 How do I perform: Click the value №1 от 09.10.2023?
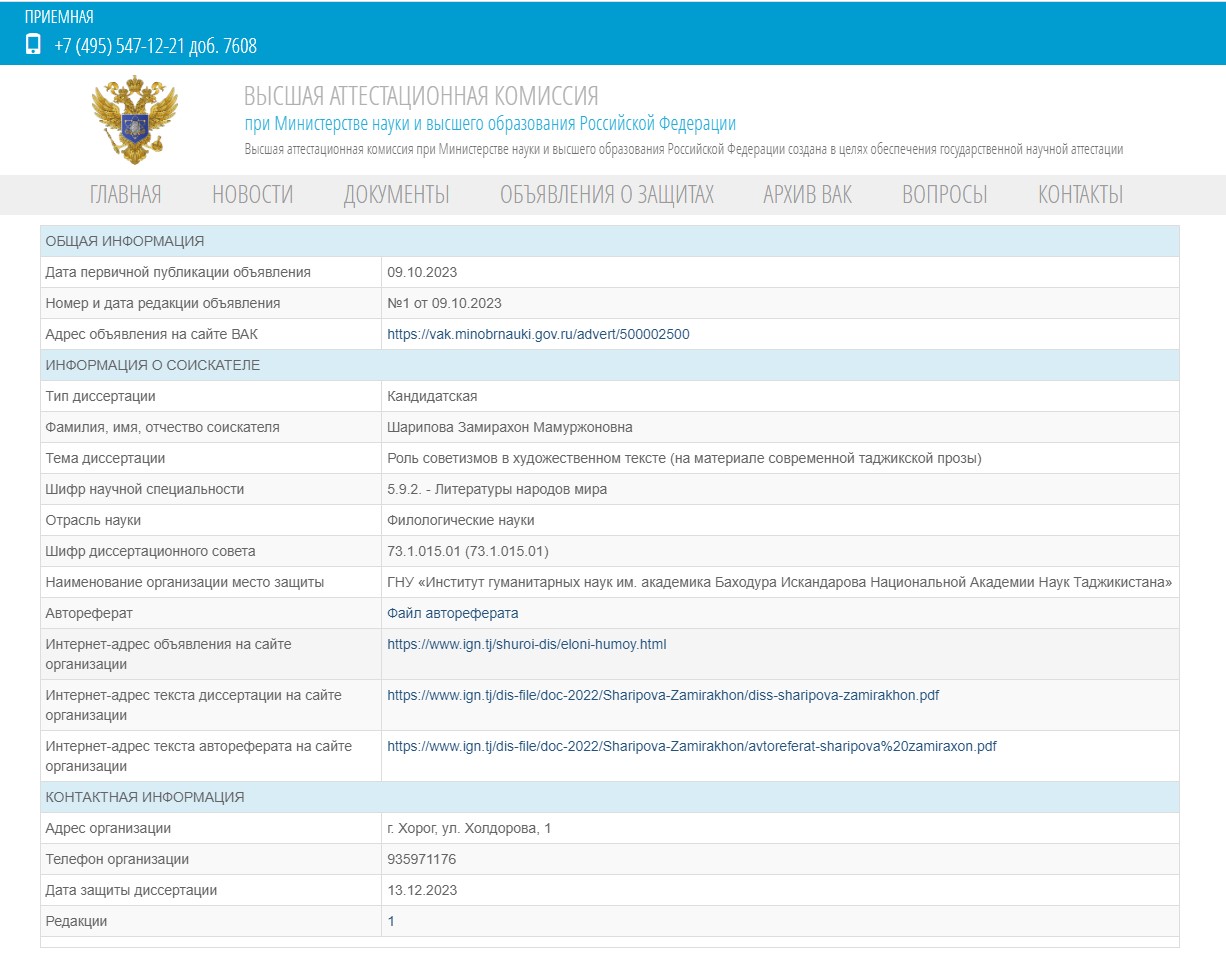[x=444, y=303]
